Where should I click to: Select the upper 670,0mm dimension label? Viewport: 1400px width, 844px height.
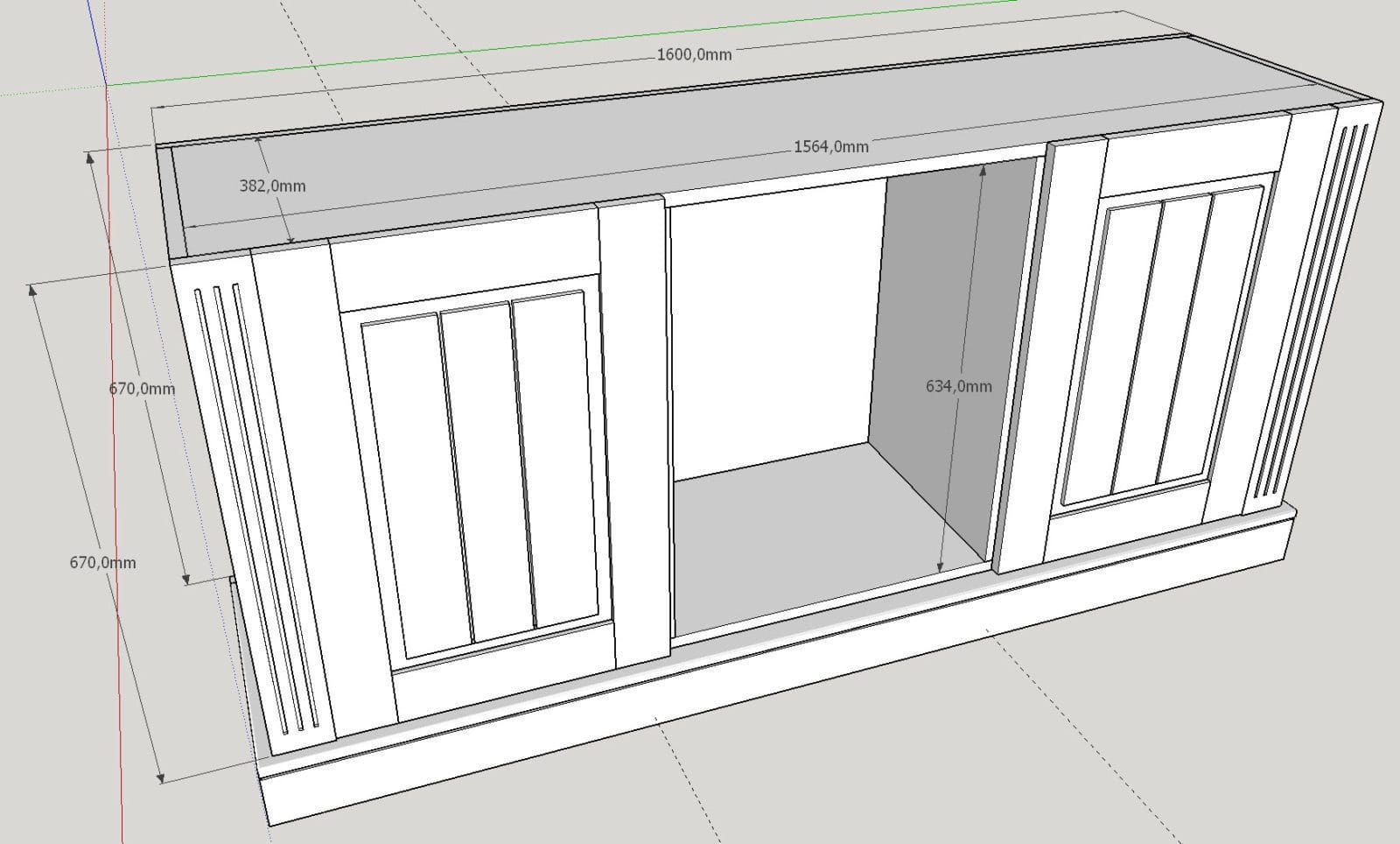click(x=142, y=388)
